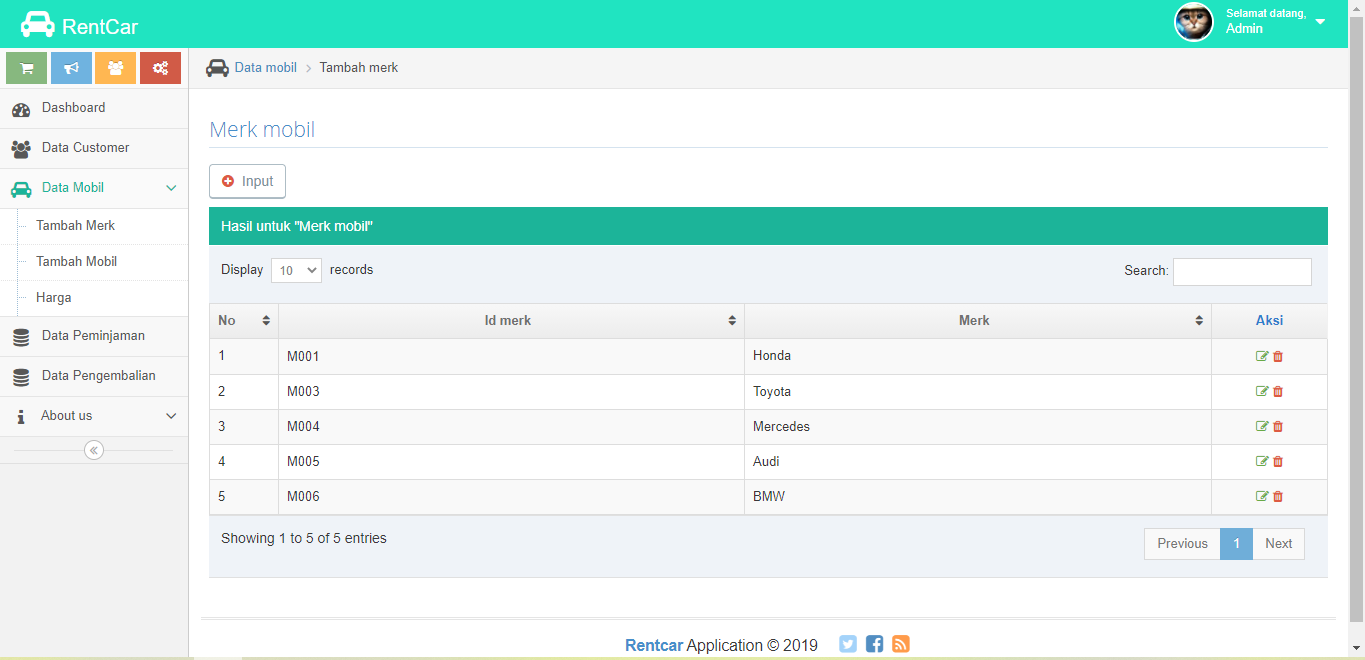Open the Twitter icon in the footer
Image resolution: width=1365 pixels, height=660 pixels.
click(847, 644)
